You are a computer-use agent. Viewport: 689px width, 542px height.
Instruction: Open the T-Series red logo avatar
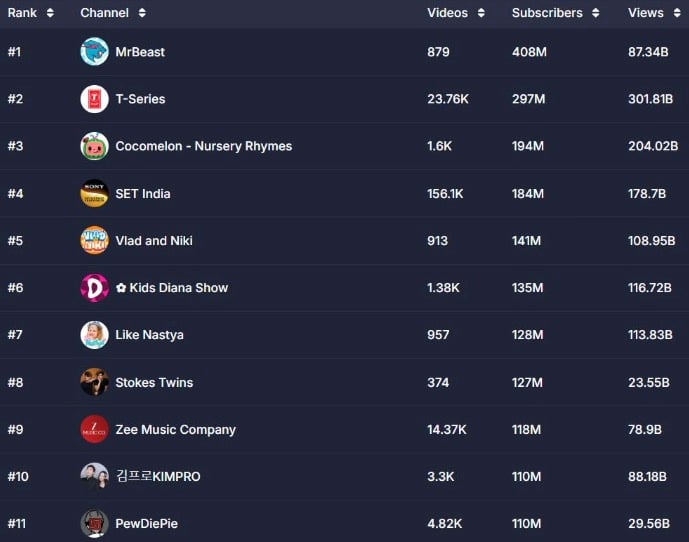tap(94, 99)
